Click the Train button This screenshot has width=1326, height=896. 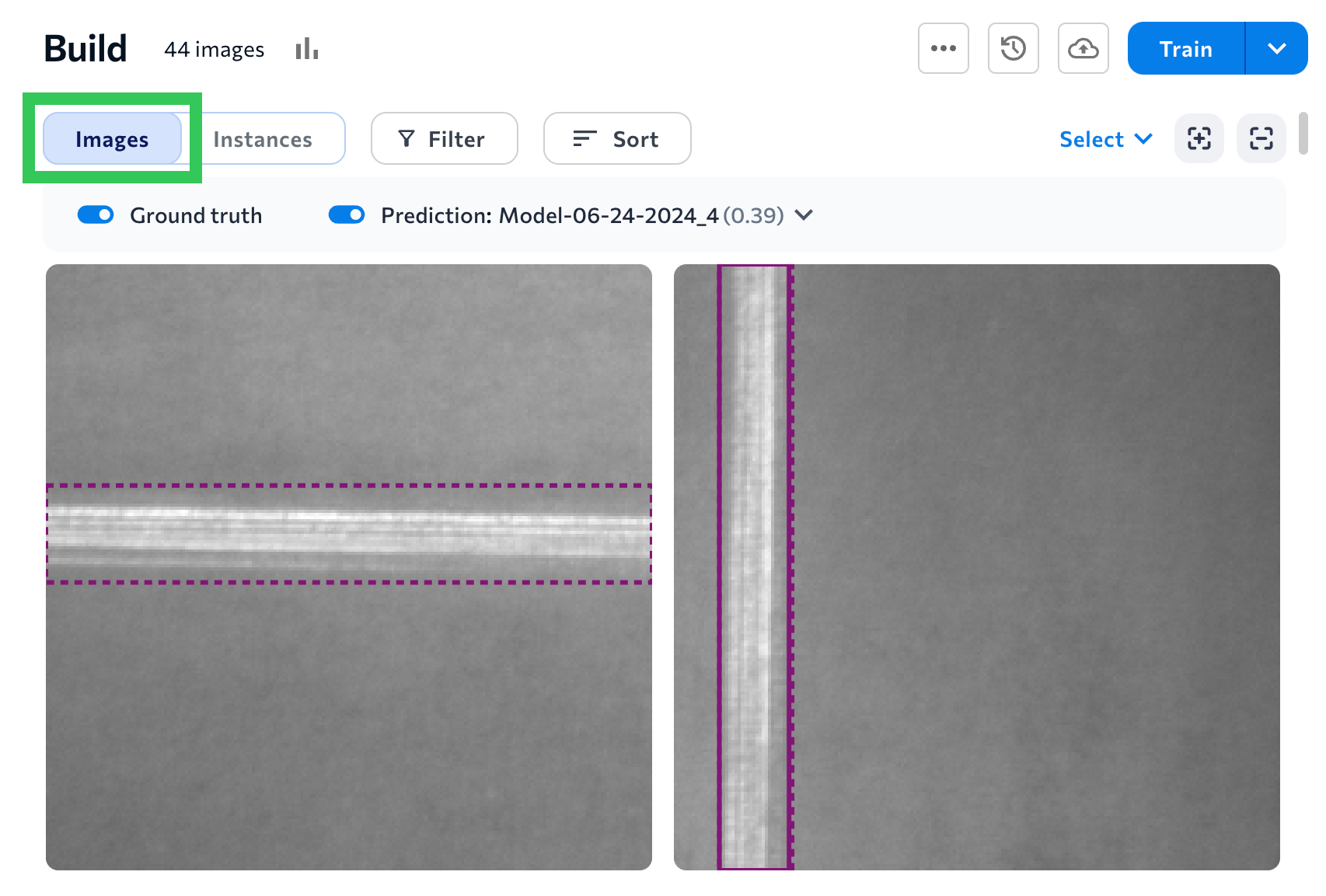(x=1185, y=48)
